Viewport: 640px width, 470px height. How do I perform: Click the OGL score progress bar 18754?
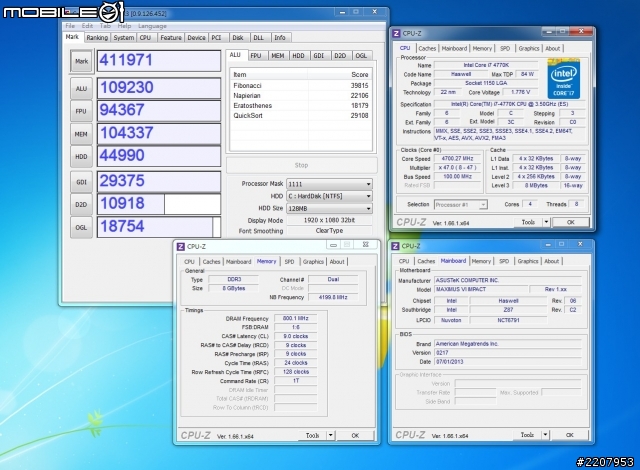pos(159,227)
